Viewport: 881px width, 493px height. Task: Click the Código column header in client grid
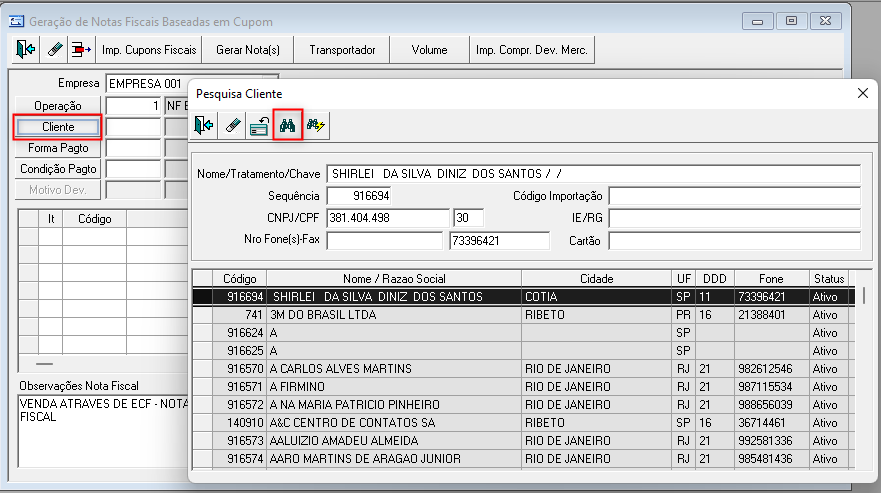click(239, 278)
